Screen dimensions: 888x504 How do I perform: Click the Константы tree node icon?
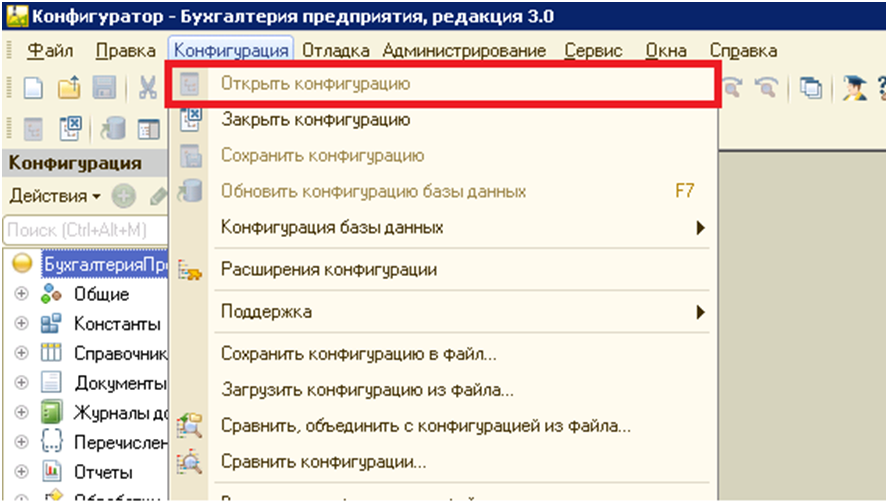(x=51, y=324)
